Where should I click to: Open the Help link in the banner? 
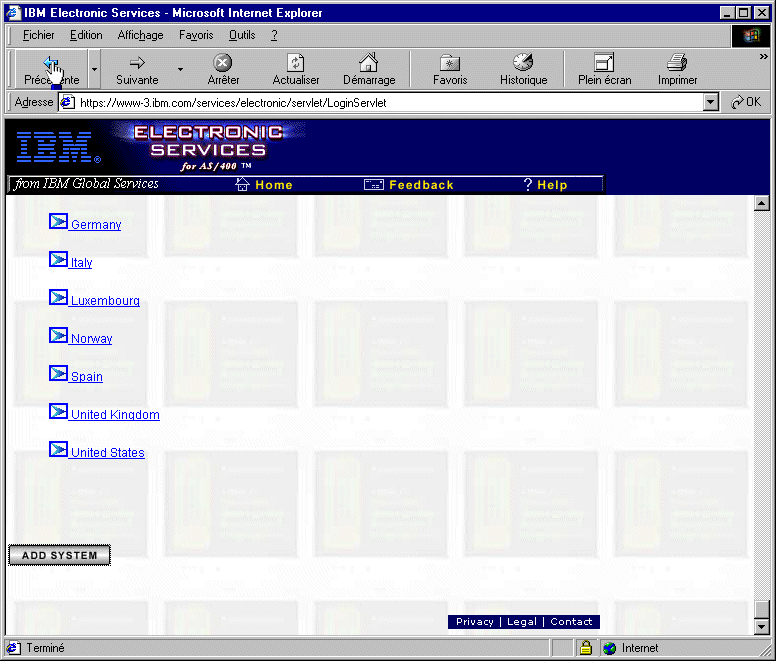552,185
